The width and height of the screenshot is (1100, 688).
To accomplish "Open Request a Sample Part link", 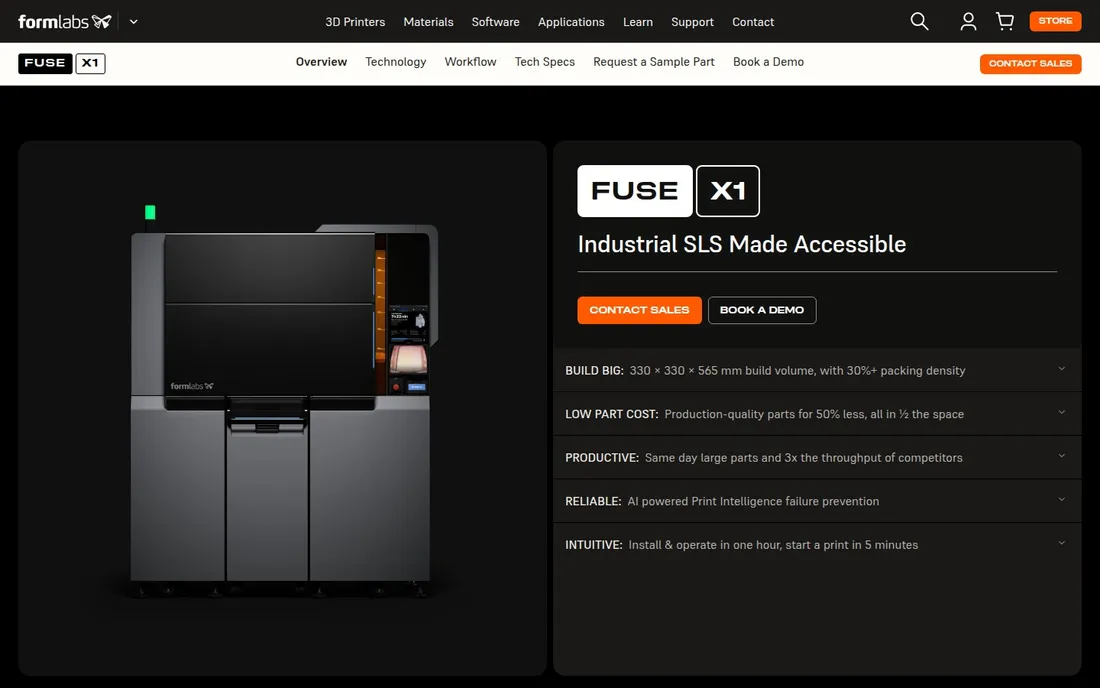I will click(654, 62).
